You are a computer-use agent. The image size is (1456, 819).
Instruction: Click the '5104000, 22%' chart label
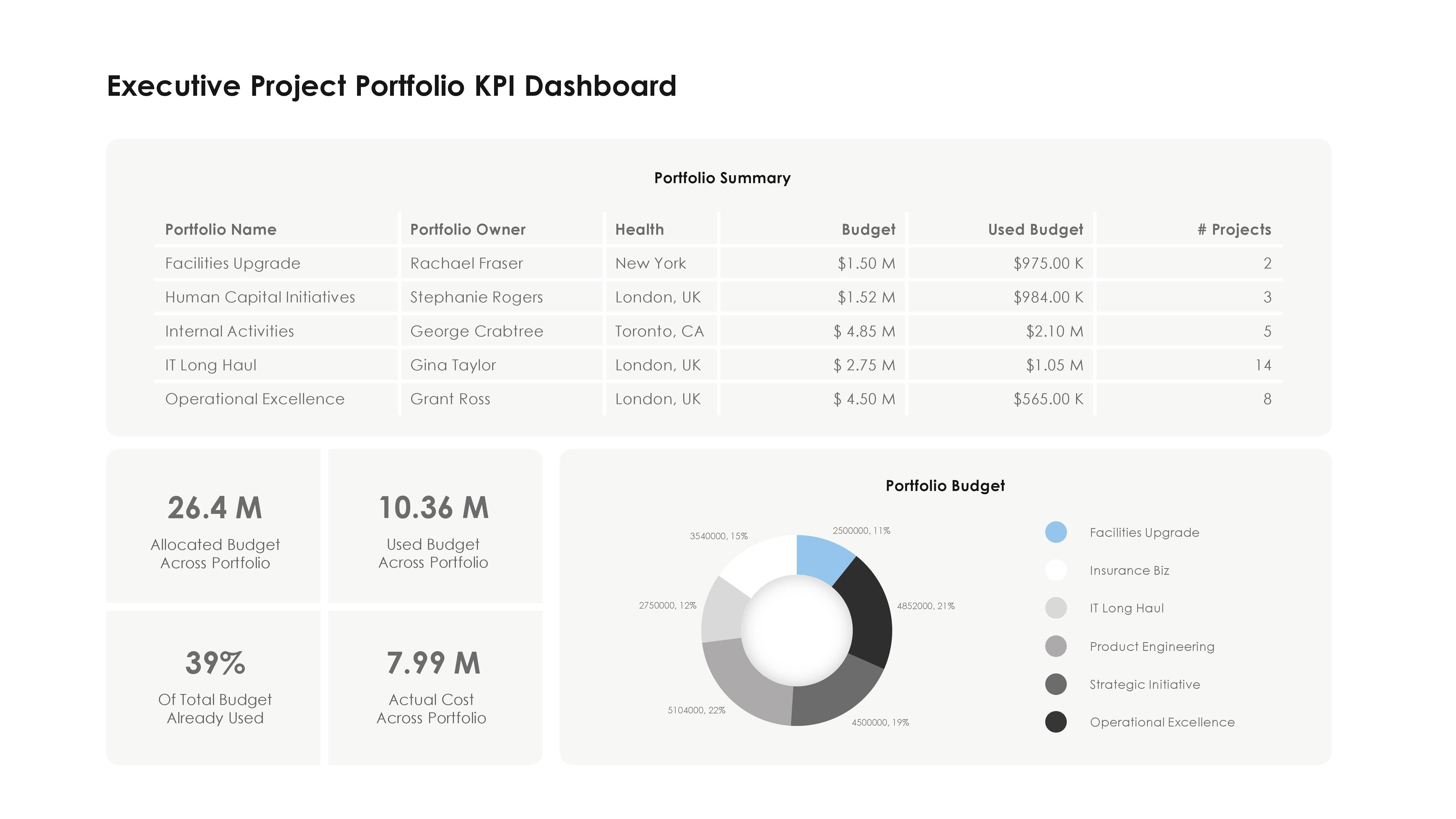[696, 710]
